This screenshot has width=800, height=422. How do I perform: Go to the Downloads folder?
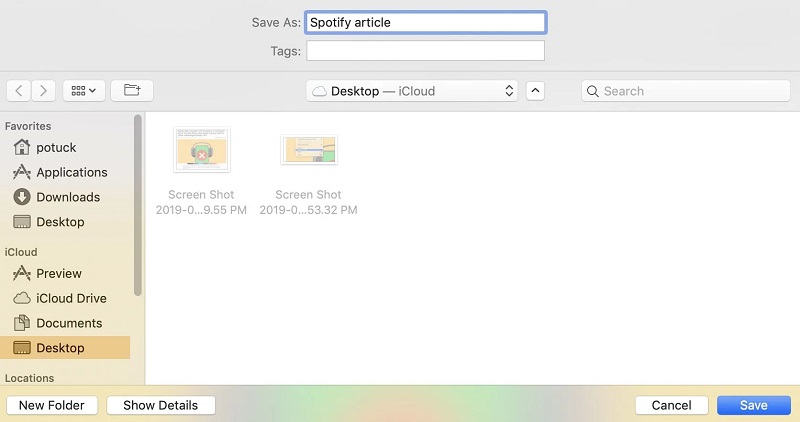(65, 197)
